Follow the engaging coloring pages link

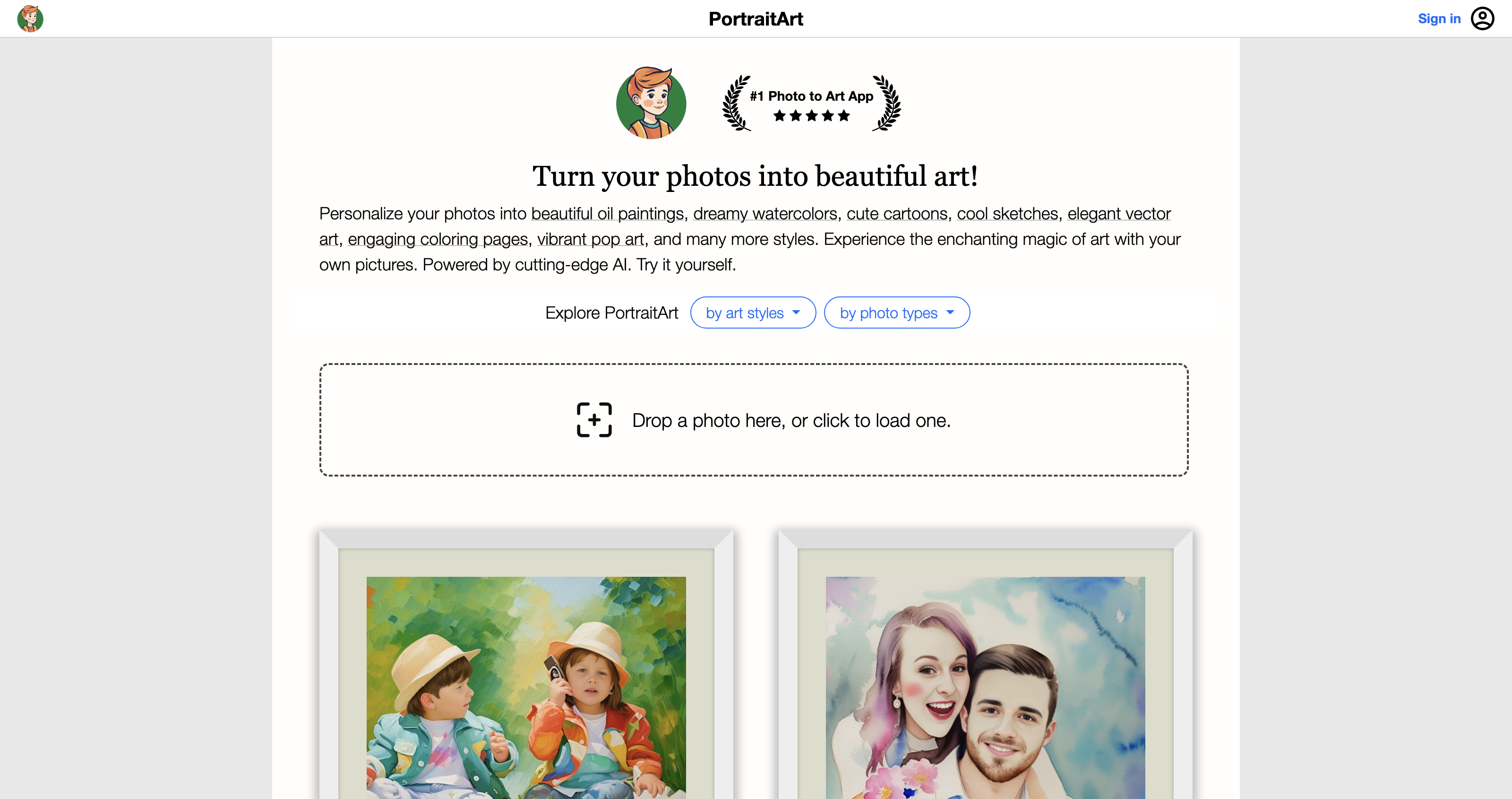[438, 239]
